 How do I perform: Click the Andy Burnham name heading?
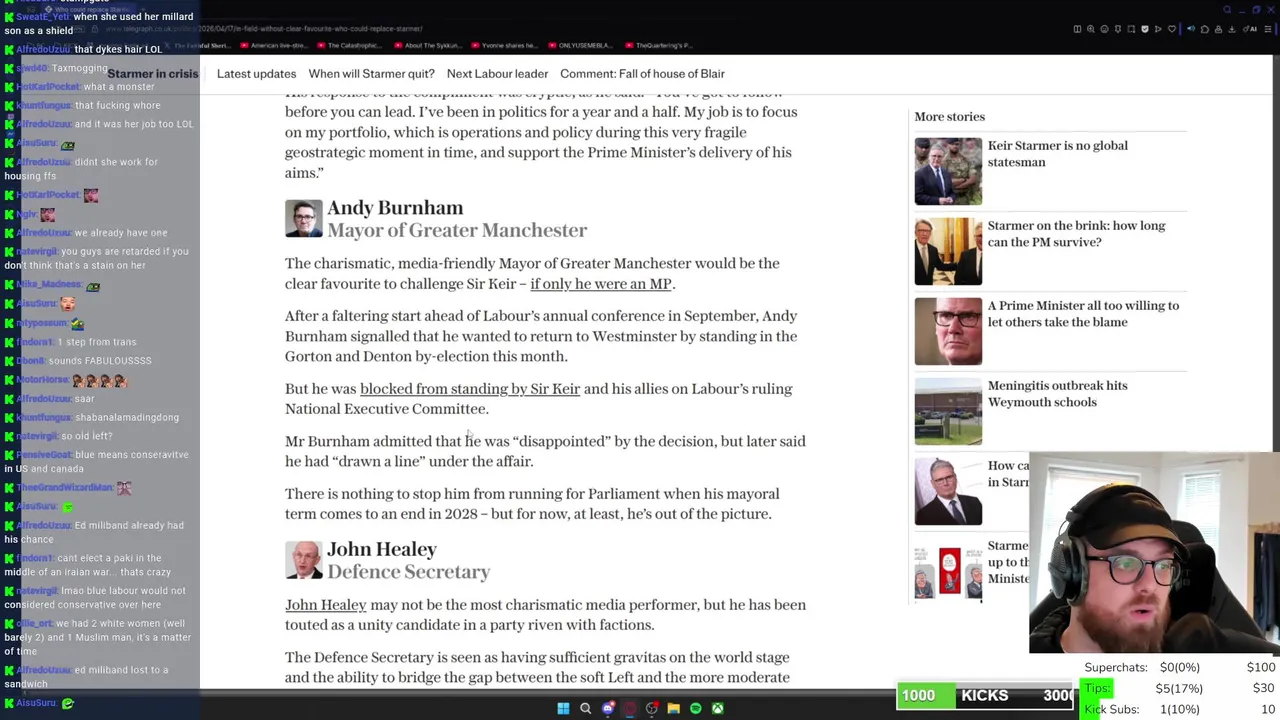pyautogui.click(x=395, y=208)
